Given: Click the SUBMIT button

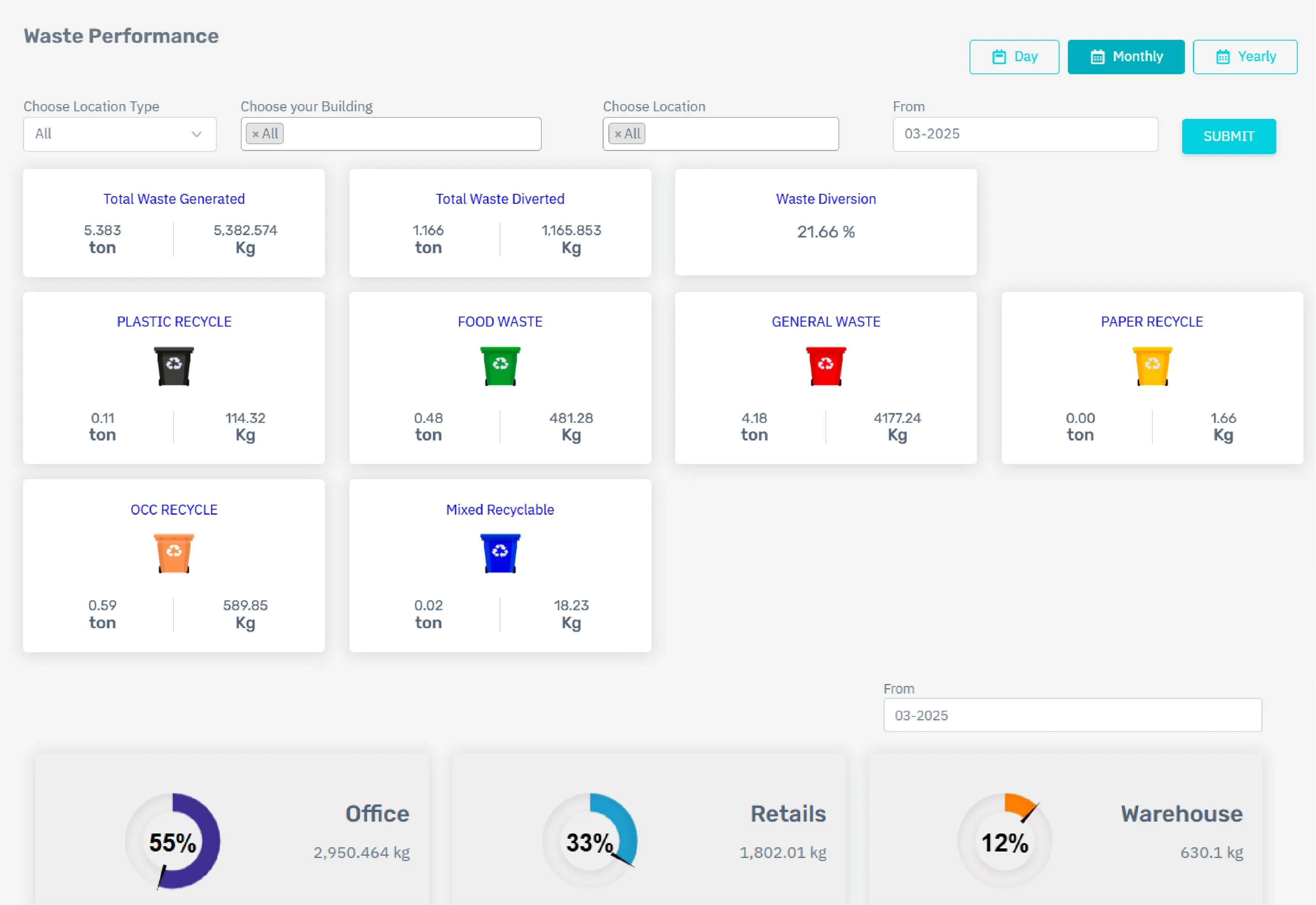Looking at the screenshot, I should point(1228,136).
